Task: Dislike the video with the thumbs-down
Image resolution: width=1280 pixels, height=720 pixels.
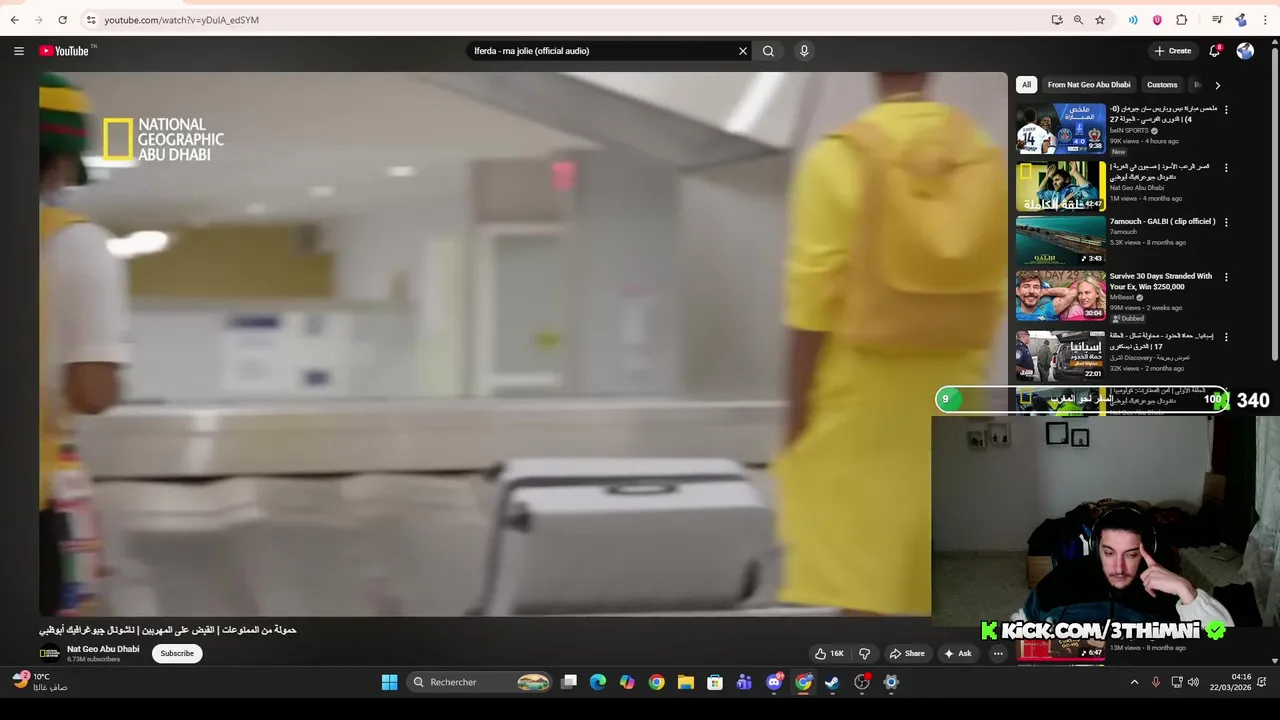Action: [x=865, y=654]
